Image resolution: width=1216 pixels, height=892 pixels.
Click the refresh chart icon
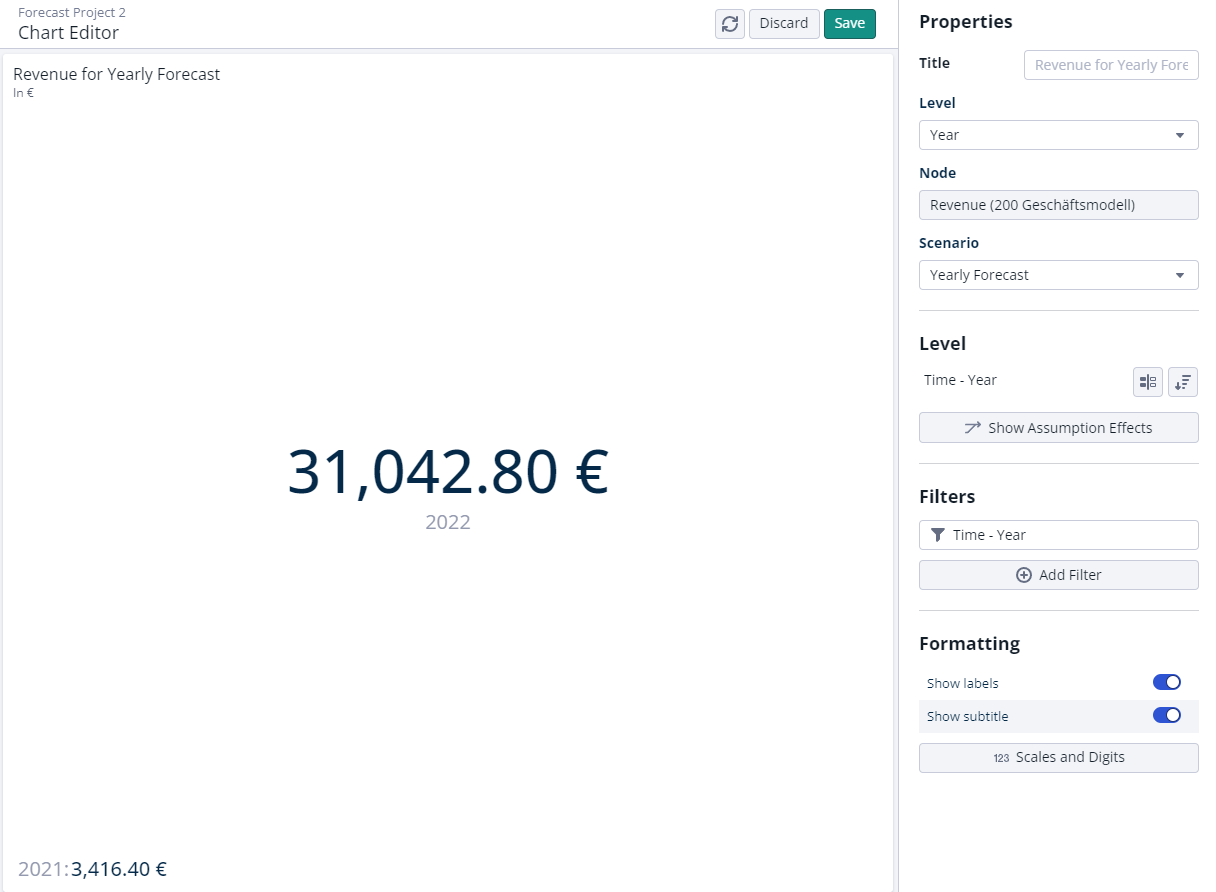point(730,24)
